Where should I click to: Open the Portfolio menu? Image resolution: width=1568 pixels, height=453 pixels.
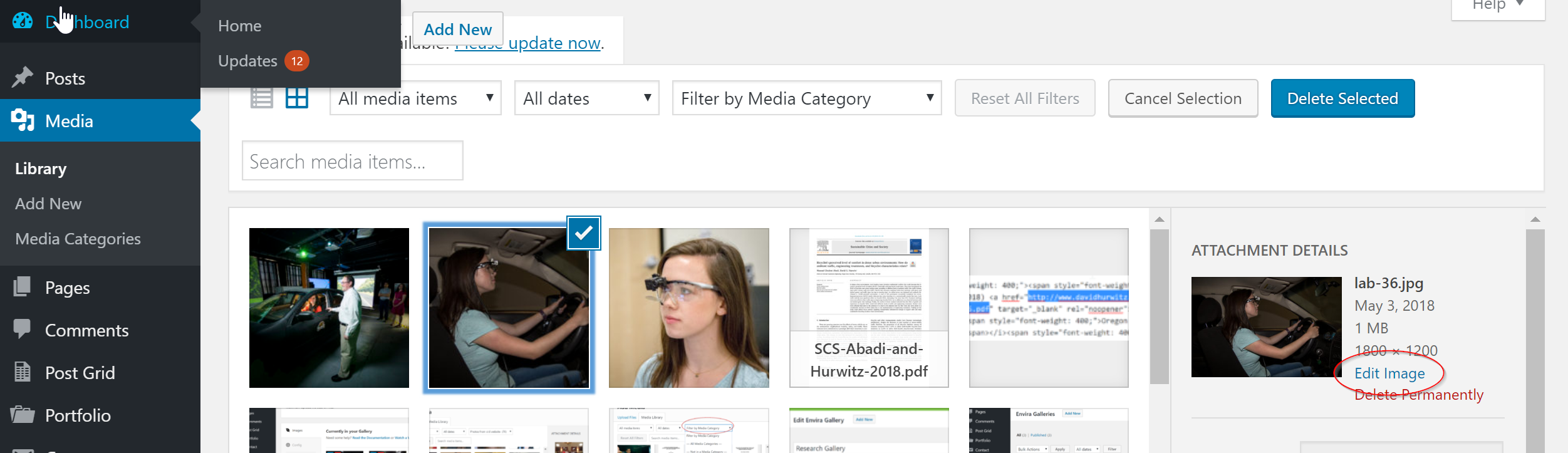click(100, 415)
